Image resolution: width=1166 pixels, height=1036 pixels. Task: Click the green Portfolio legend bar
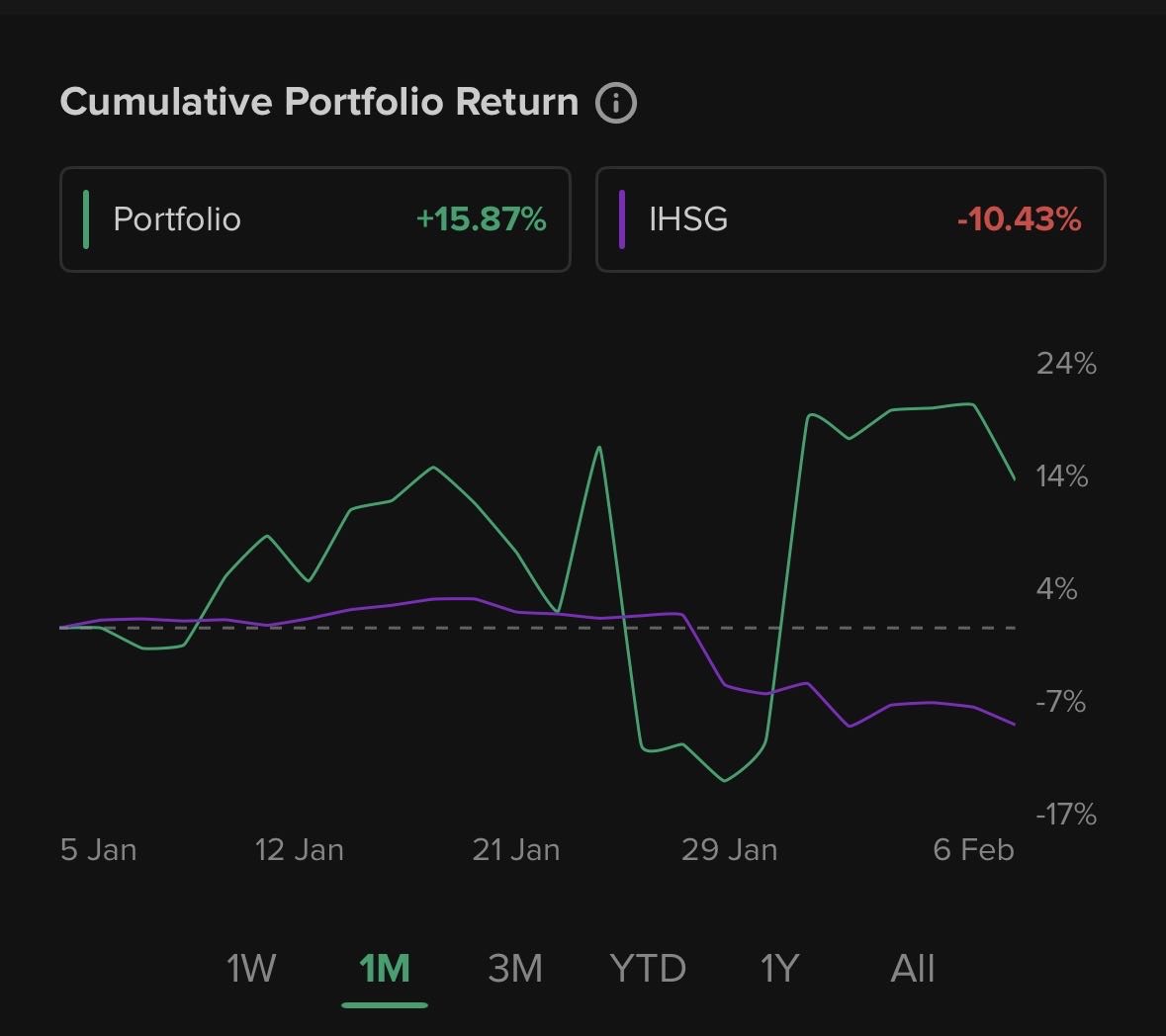[87, 218]
